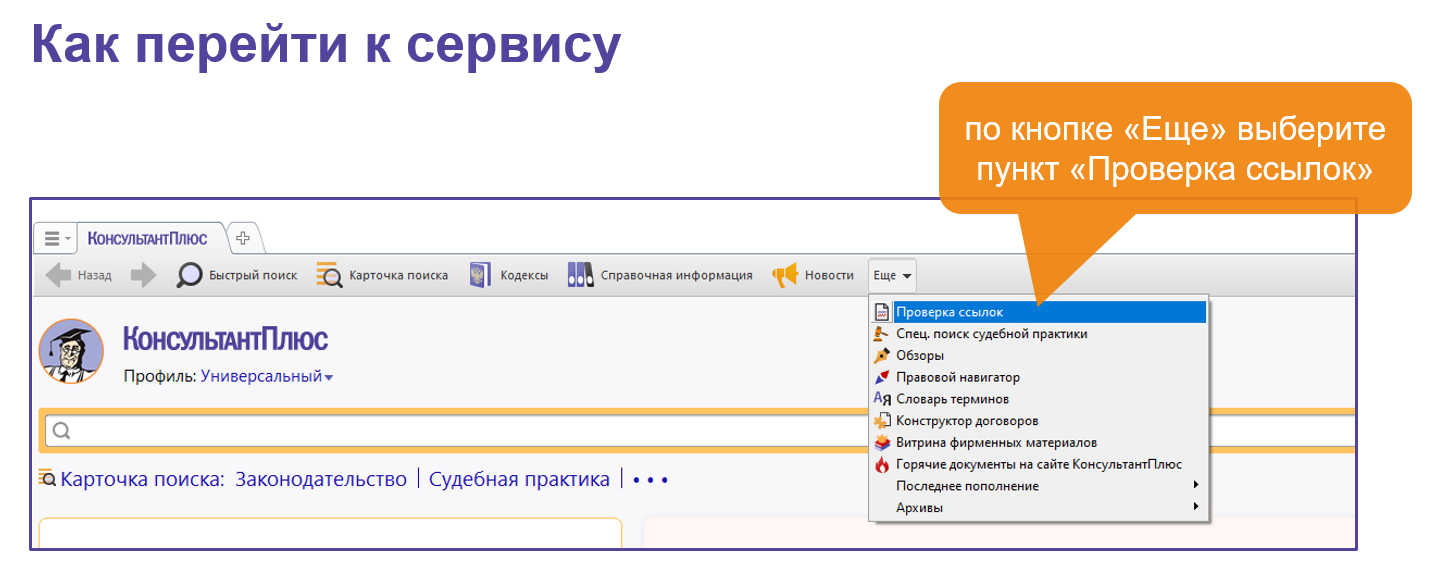Expand the hamburger menu dropdown
Screen dimensions: 1442x571
[55, 239]
